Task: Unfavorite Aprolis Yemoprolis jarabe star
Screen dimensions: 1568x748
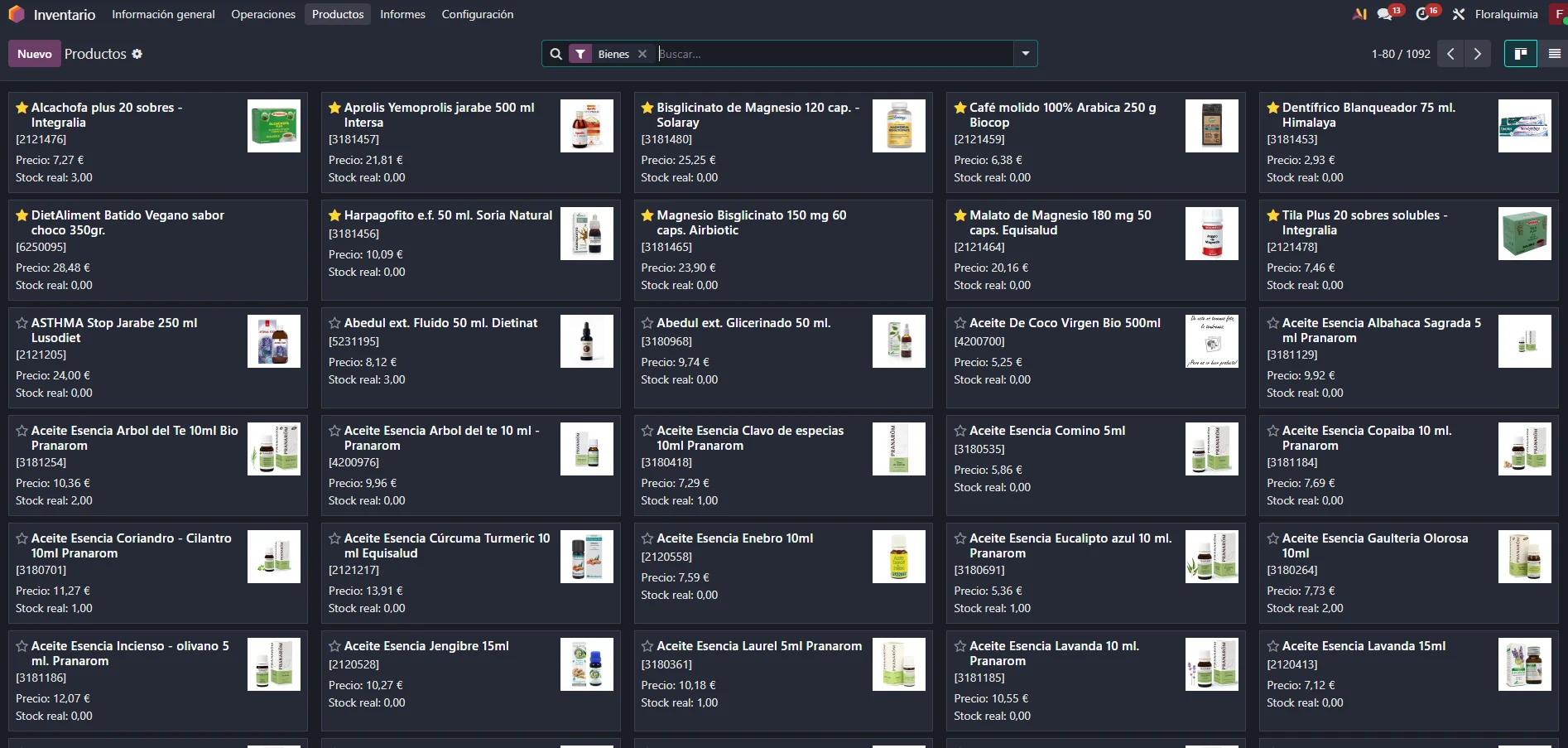Action: (x=334, y=108)
